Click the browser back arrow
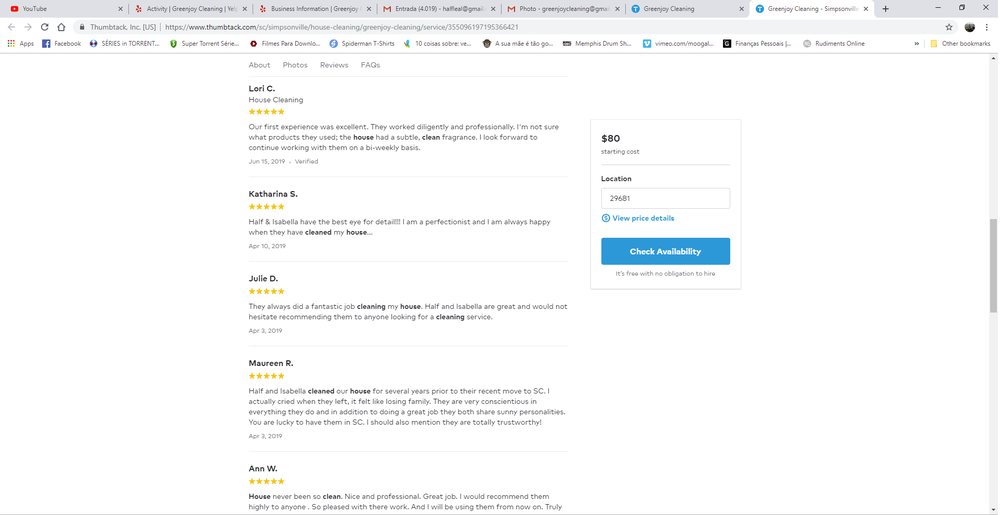 coord(11,27)
